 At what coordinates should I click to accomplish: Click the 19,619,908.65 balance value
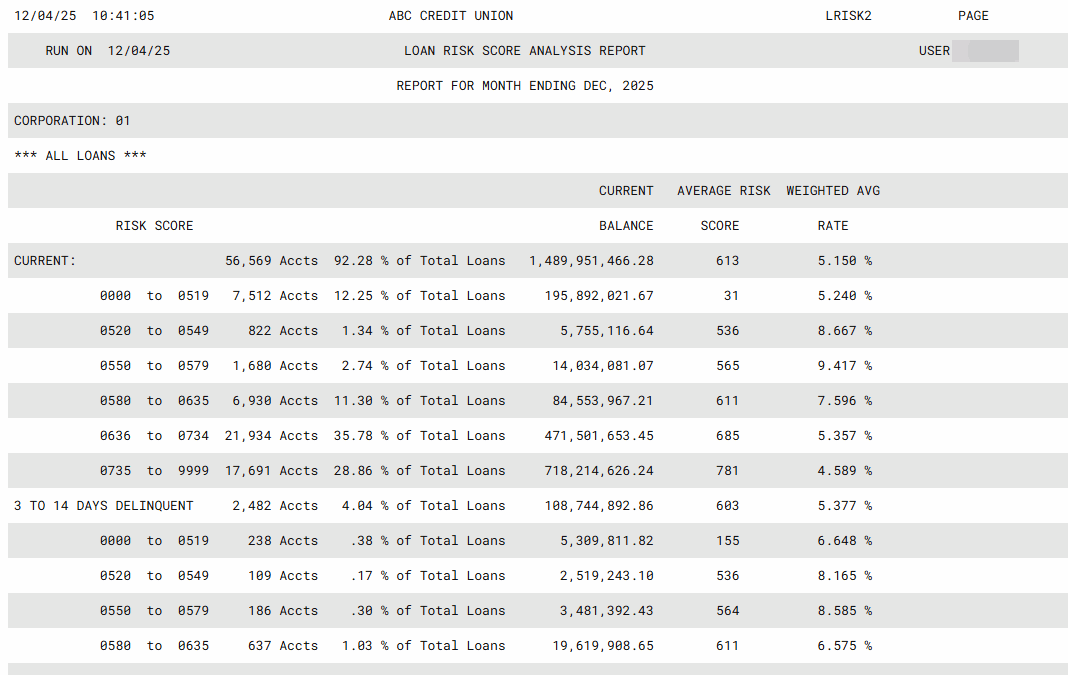603,646
